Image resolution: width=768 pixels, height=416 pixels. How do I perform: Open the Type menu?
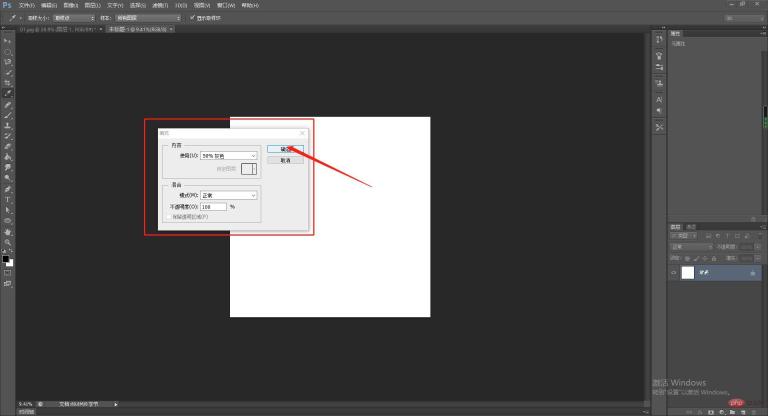pos(115,5)
